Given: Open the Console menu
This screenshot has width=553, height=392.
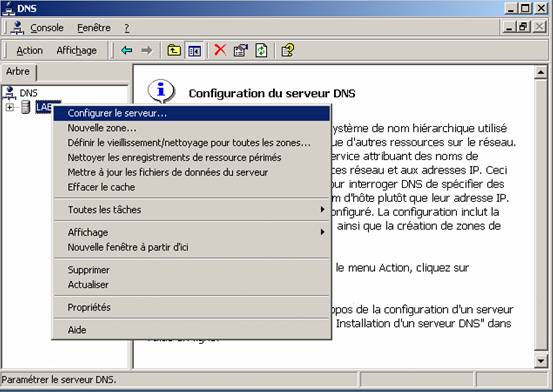Looking at the screenshot, I should (x=47, y=28).
